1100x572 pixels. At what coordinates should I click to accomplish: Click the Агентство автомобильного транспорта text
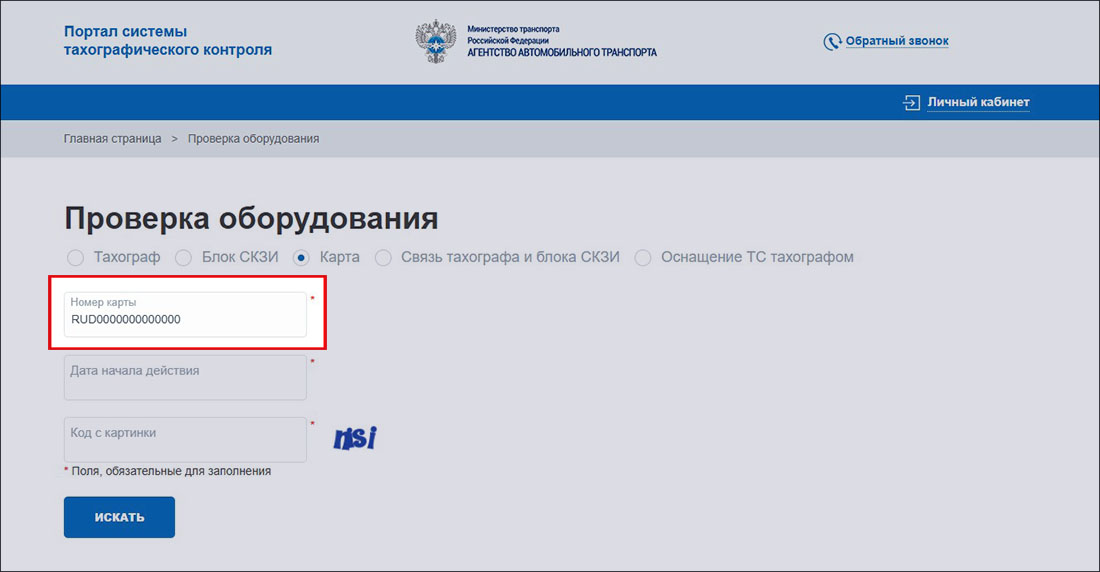[562, 53]
